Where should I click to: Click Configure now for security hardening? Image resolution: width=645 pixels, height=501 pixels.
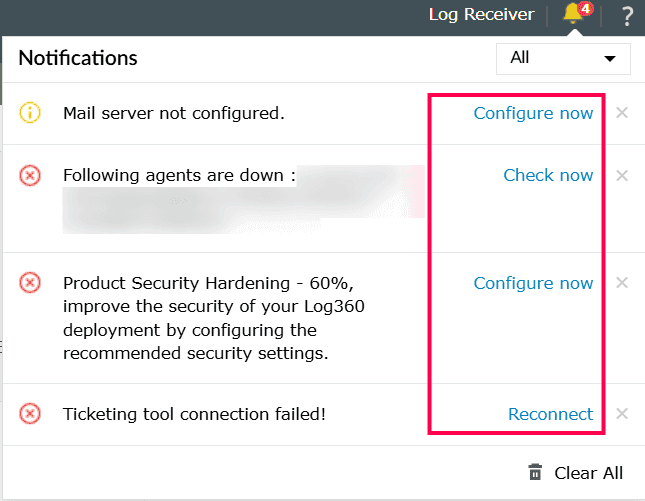[533, 283]
